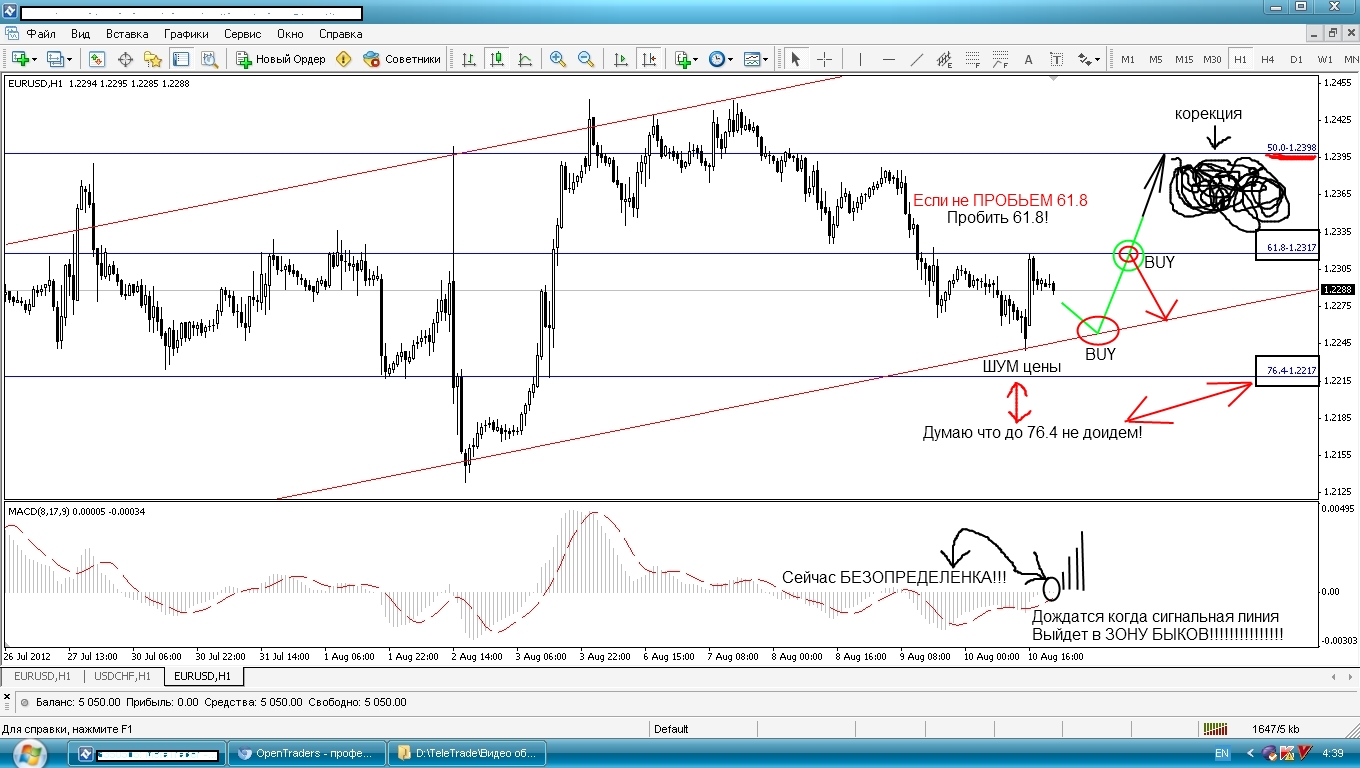Open the D:\TeleTrade folder taskbar item
This screenshot has height=768, width=1360.
pos(469,753)
